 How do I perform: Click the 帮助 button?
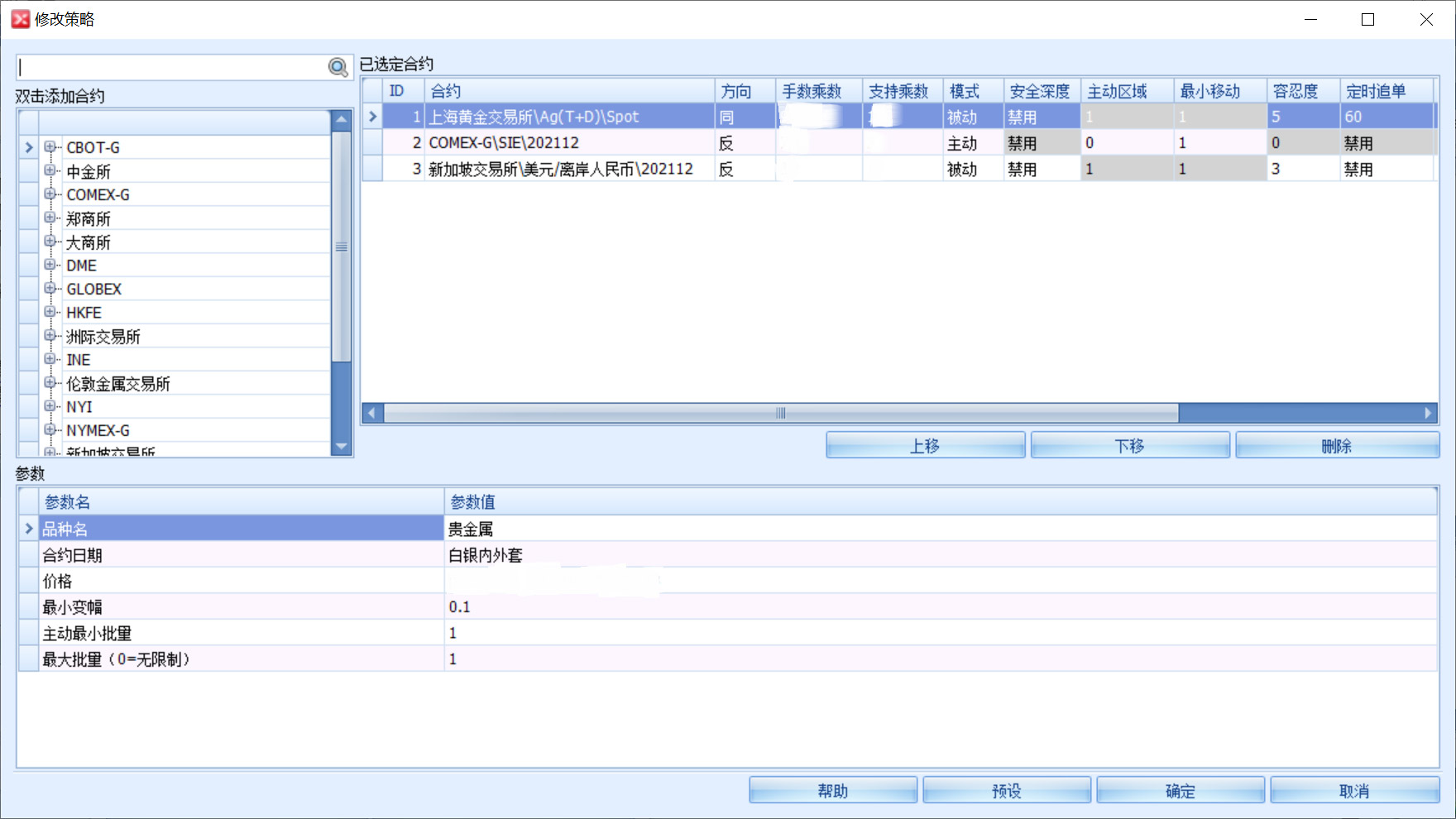click(x=832, y=789)
